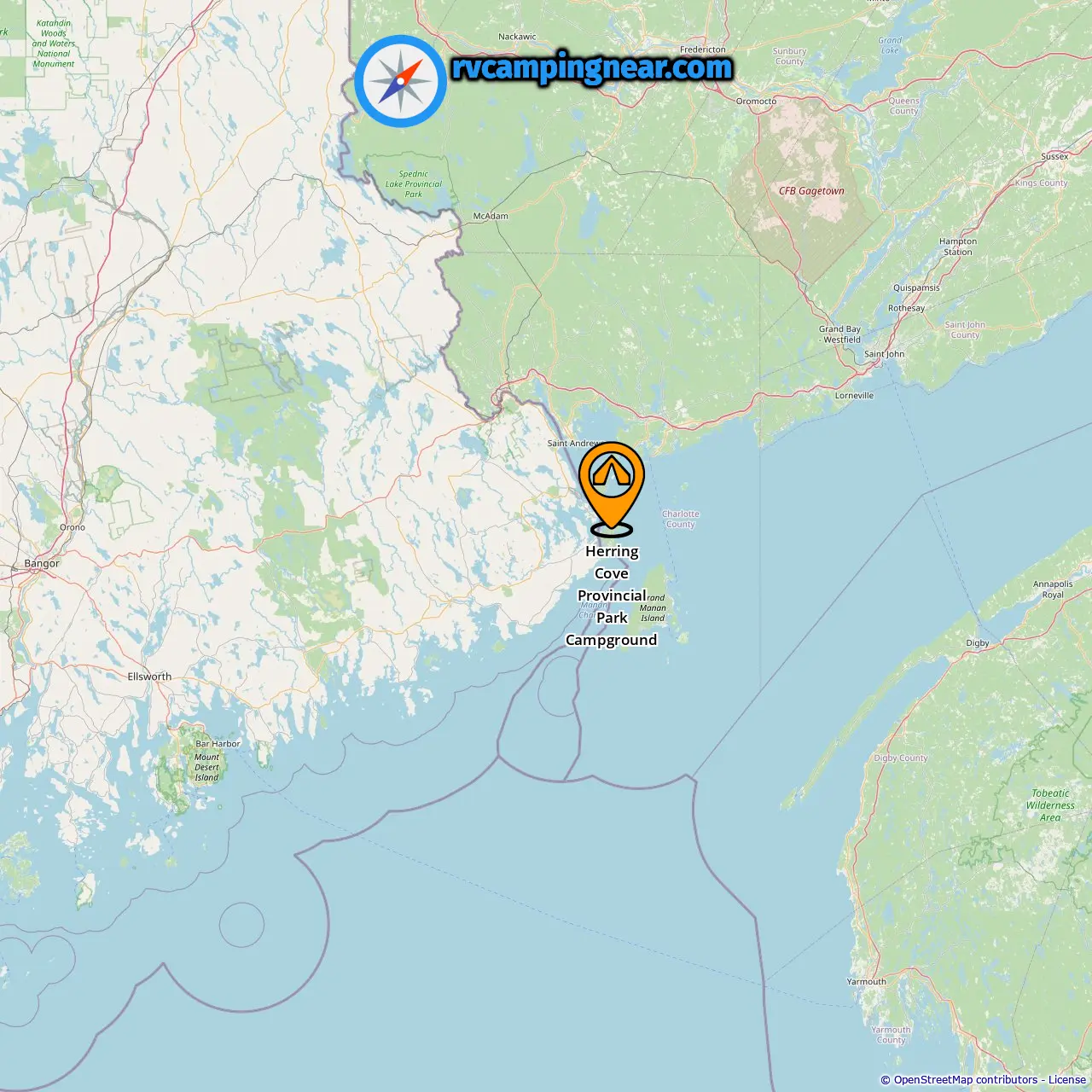Click the Tobeatic Wilderness Area label
Image resolution: width=1092 pixels, height=1092 pixels.
(1050, 805)
